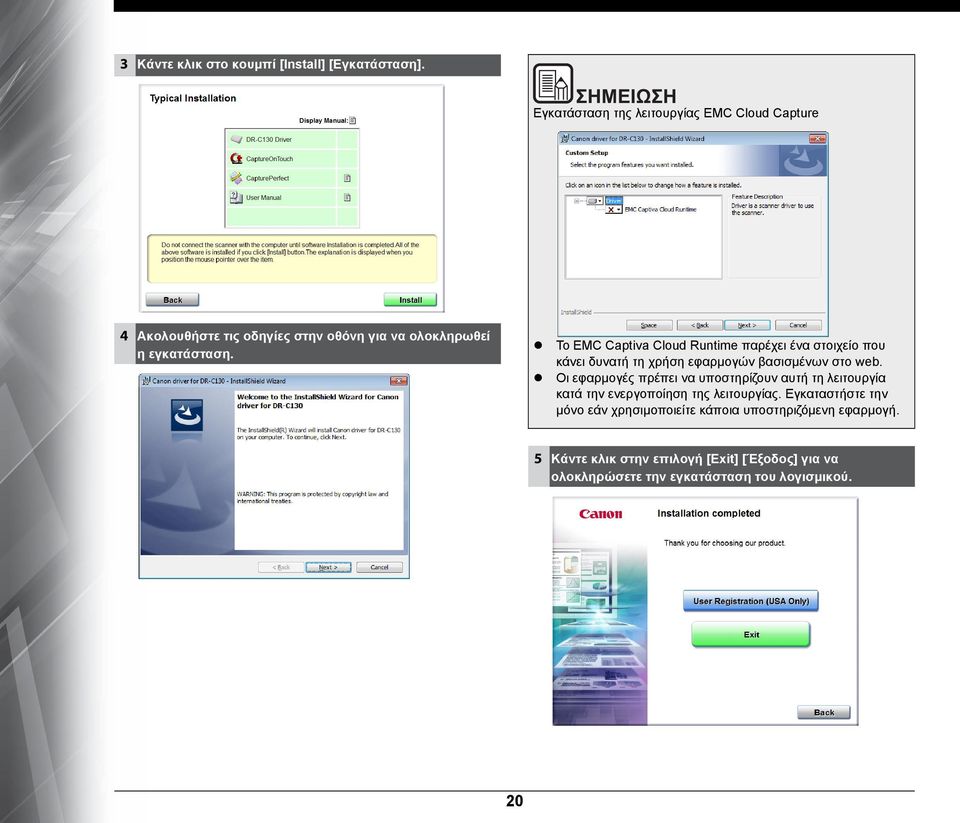
Task: Click User Registration (USA Only) button
Action: [751, 601]
